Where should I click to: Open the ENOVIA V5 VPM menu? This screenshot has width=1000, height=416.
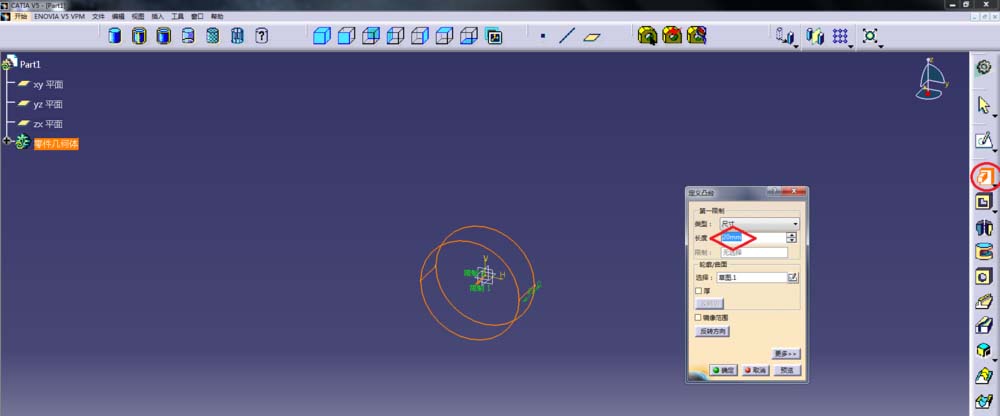tap(59, 16)
